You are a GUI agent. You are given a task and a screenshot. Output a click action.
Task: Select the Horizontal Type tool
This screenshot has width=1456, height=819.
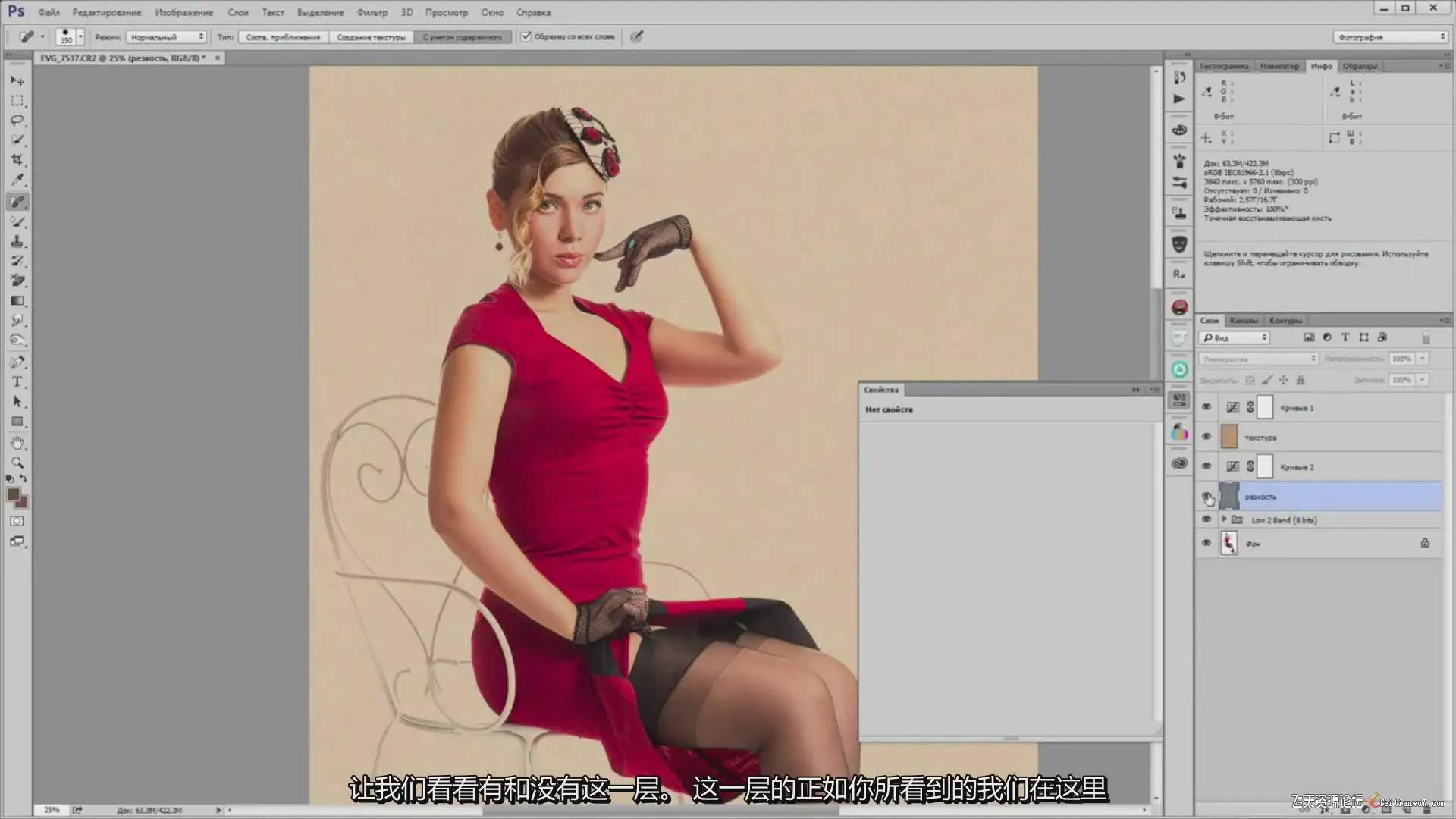coord(17,381)
